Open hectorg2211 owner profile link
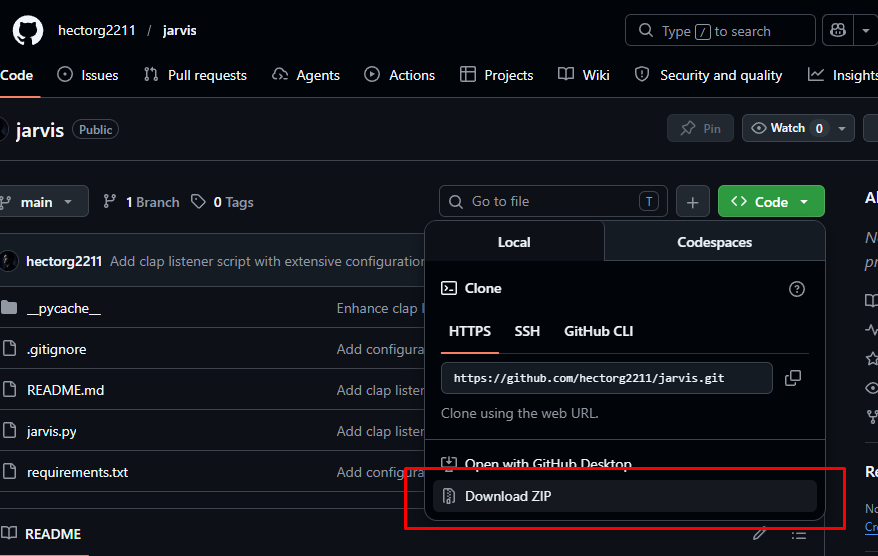The height and width of the screenshot is (556, 878). point(97,30)
